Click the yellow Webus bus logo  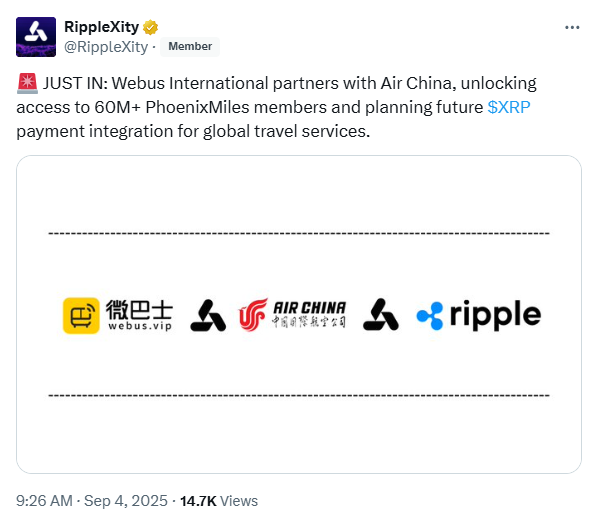(81, 316)
